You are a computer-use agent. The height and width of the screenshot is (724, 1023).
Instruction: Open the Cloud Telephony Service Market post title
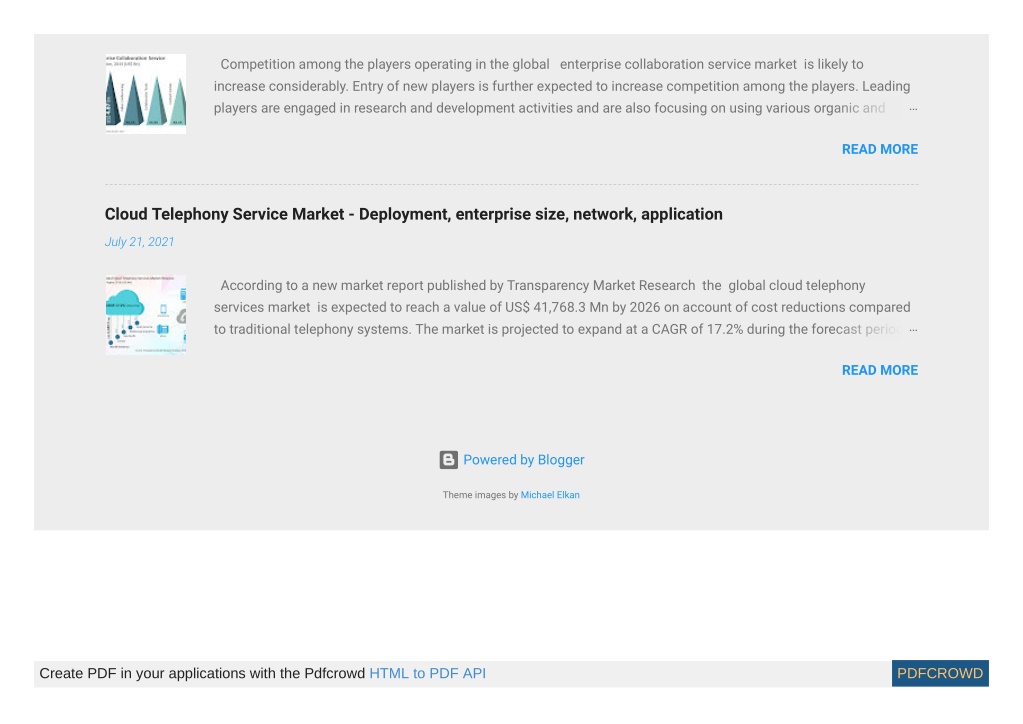pyautogui.click(x=414, y=214)
